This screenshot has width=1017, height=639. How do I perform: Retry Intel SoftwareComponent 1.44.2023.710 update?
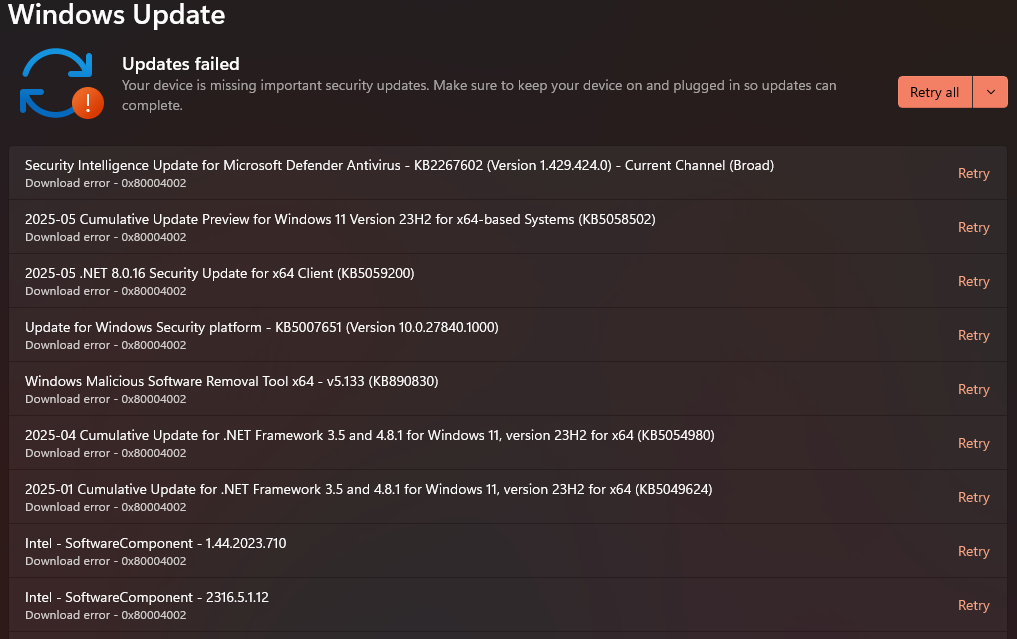tap(973, 551)
